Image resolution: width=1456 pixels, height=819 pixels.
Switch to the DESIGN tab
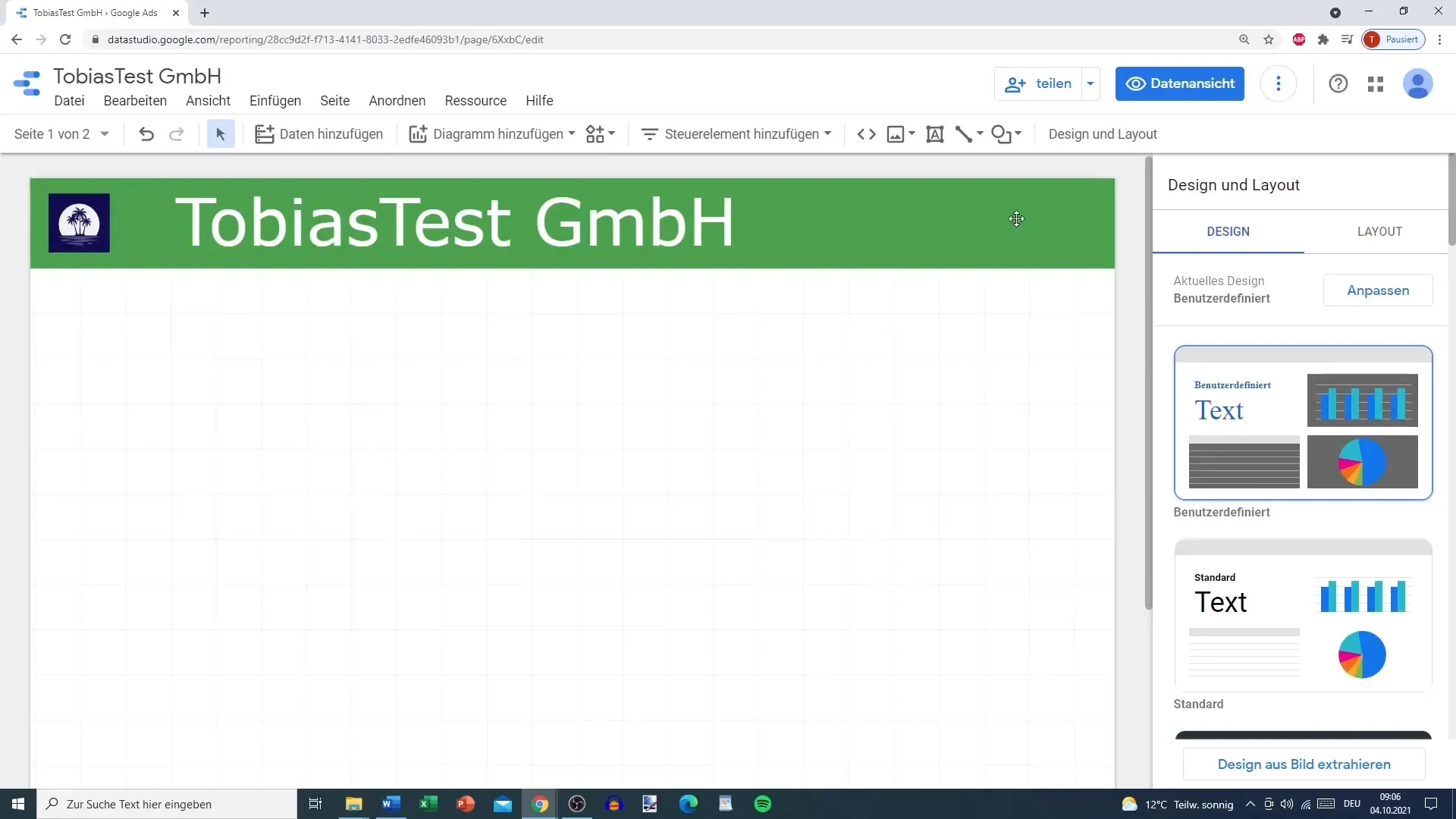point(1228,231)
